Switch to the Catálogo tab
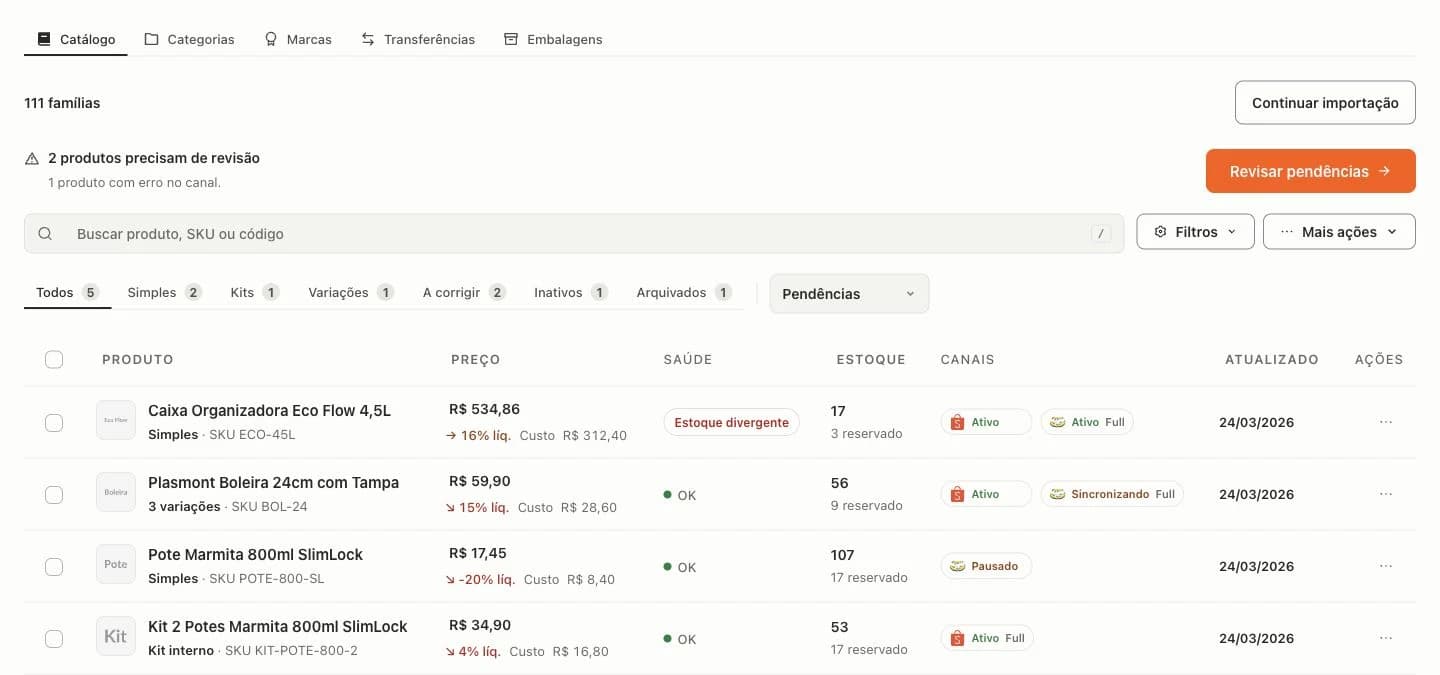The width and height of the screenshot is (1440, 675). tap(76, 39)
